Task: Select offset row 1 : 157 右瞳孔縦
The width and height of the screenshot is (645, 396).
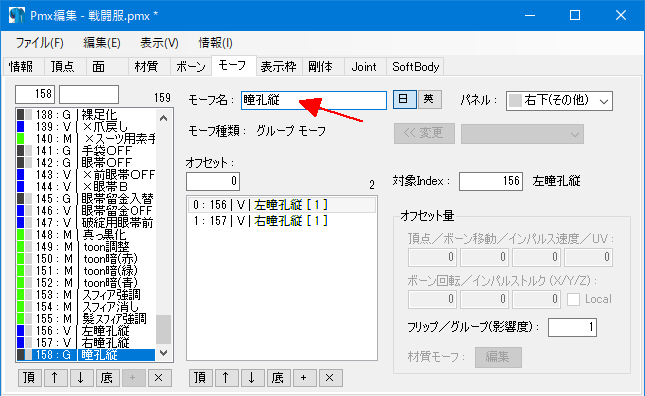Action: click(282, 221)
